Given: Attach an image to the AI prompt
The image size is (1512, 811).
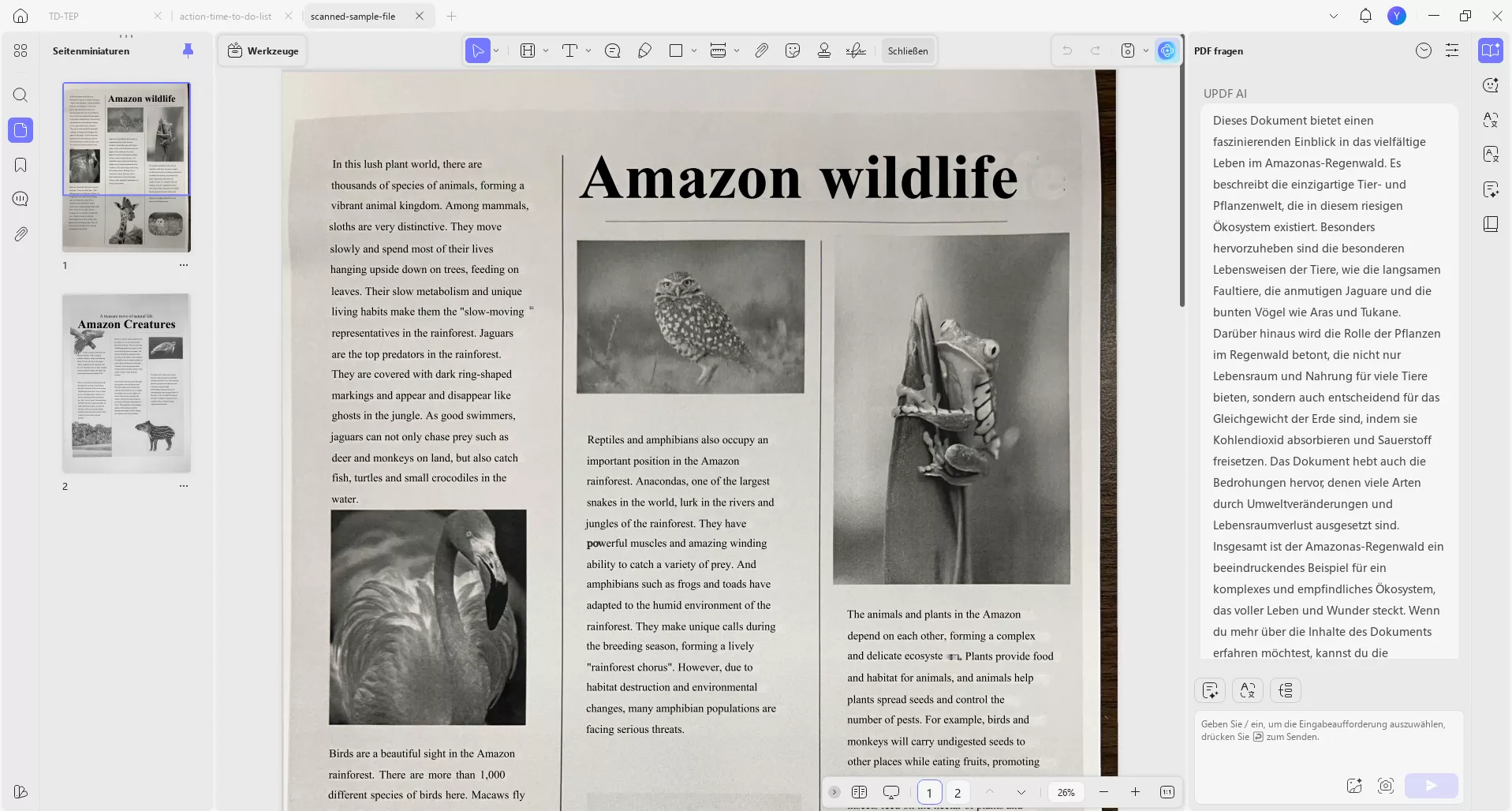Looking at the screenshot, I should pos(1354,786).
